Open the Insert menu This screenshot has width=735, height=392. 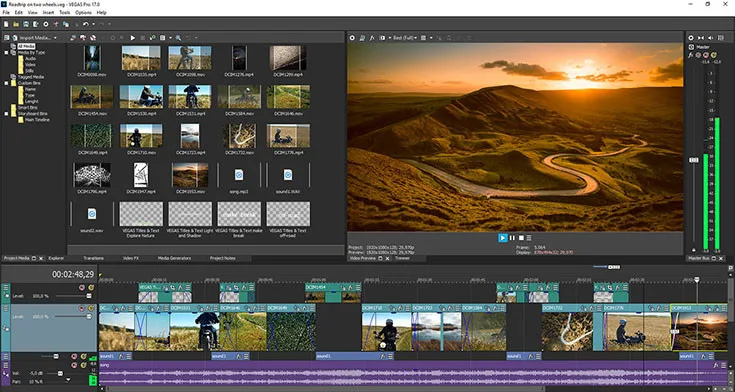pos(48,12)
